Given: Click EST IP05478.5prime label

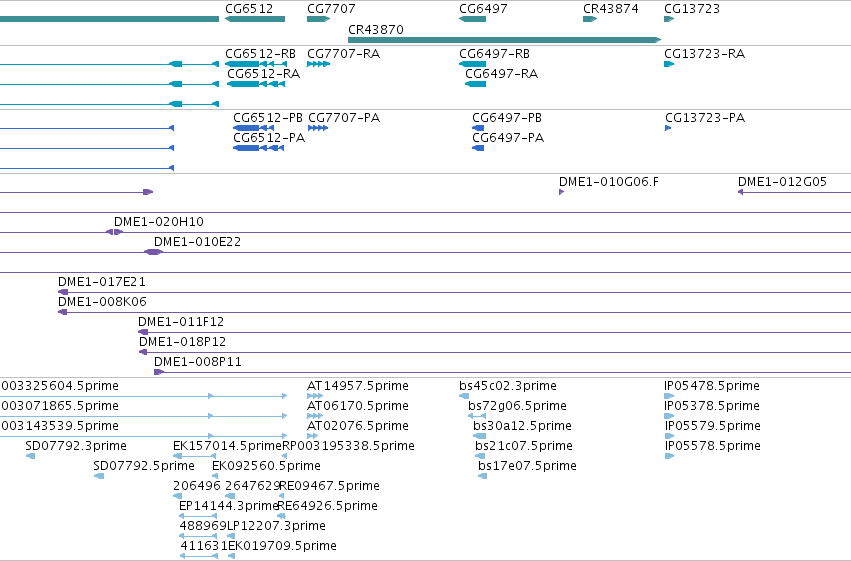Looking at the screenshot, I should pyautogui.click(x=712, y=386).
